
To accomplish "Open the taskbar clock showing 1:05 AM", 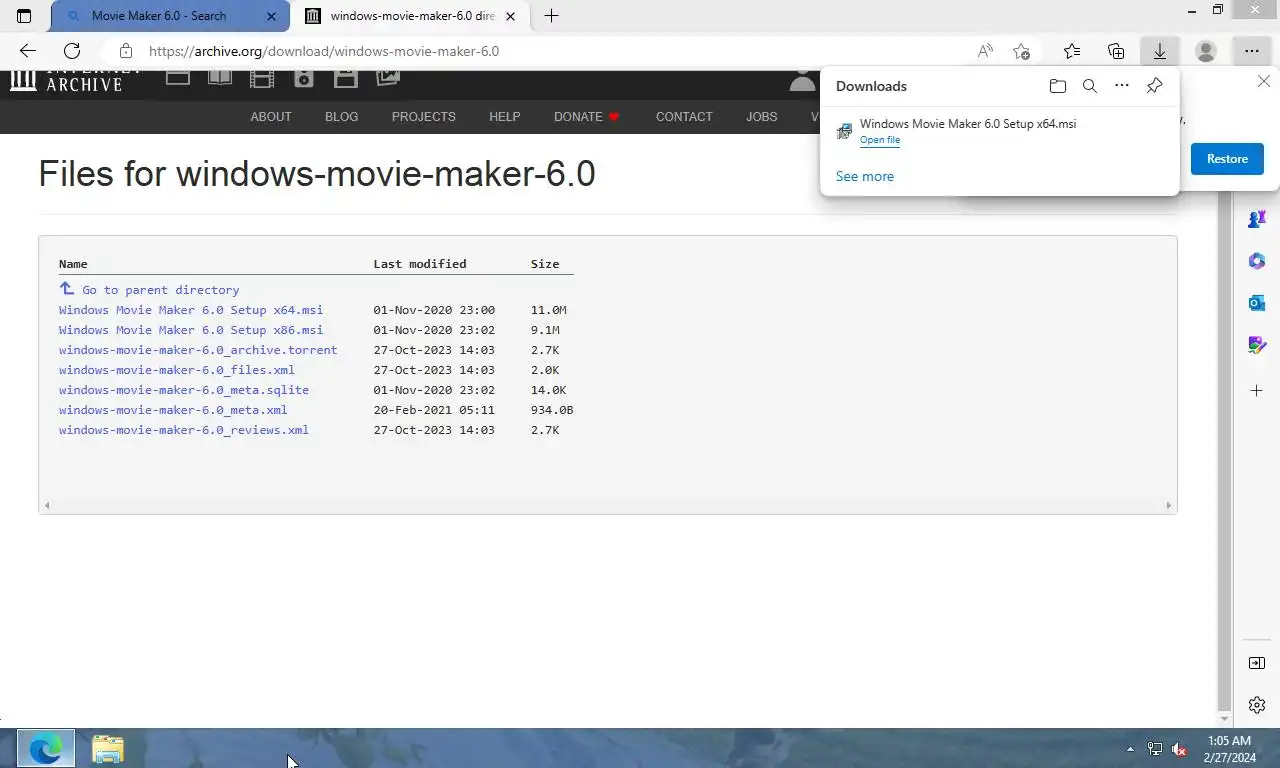I will point(1230,749).
